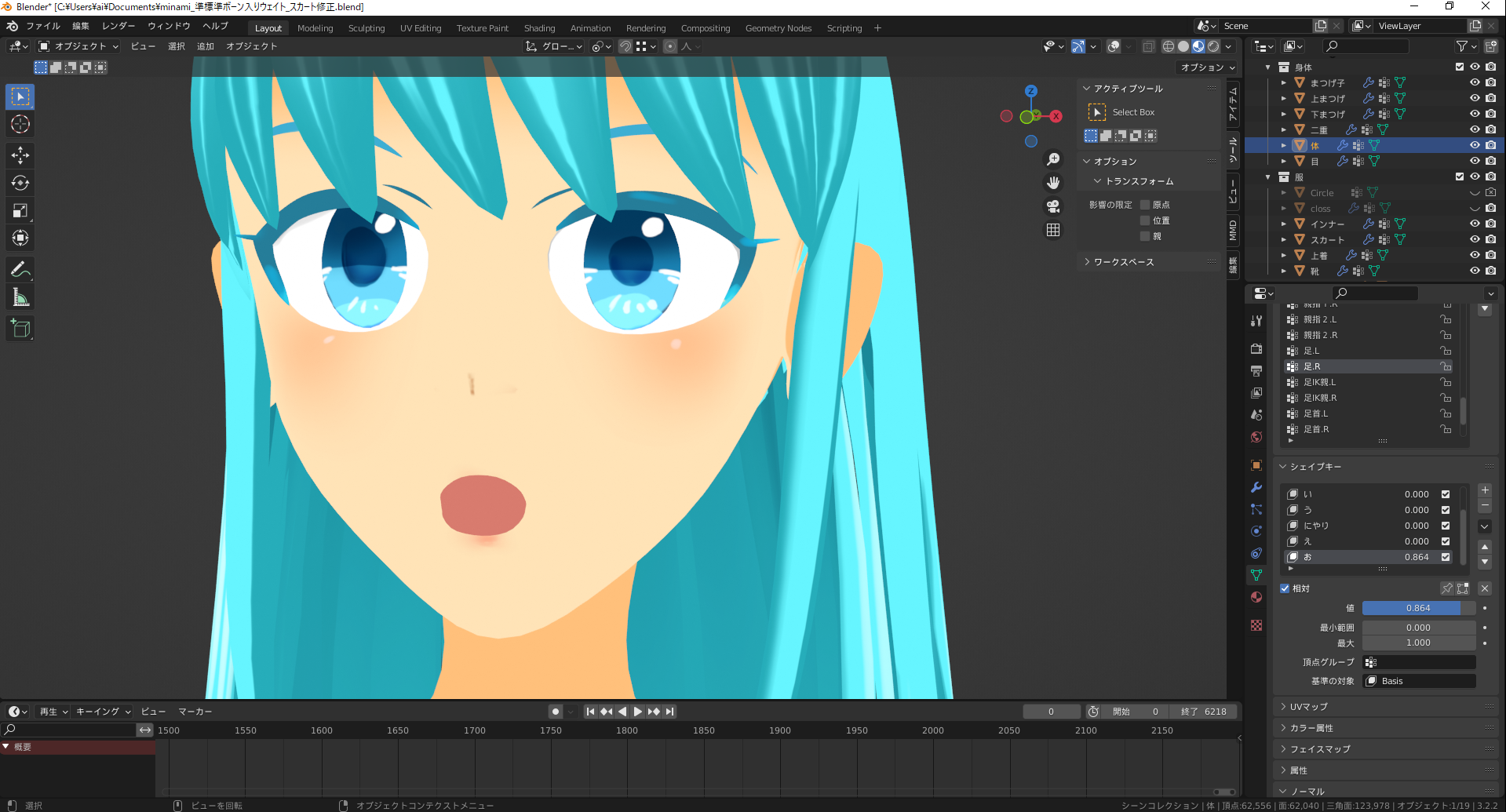Open the World properties tab
Viewport: 1506px width, 812px height.
point(1256,437)
